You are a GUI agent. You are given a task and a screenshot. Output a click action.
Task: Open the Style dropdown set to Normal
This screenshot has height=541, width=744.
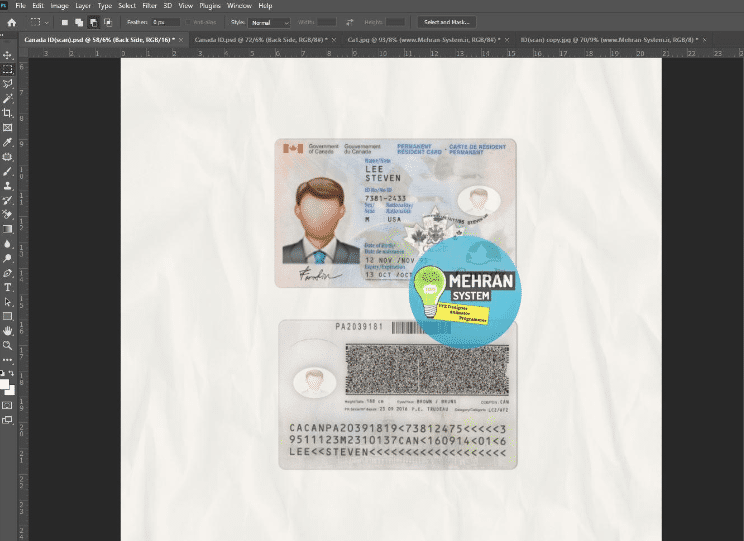coord(270,21)
